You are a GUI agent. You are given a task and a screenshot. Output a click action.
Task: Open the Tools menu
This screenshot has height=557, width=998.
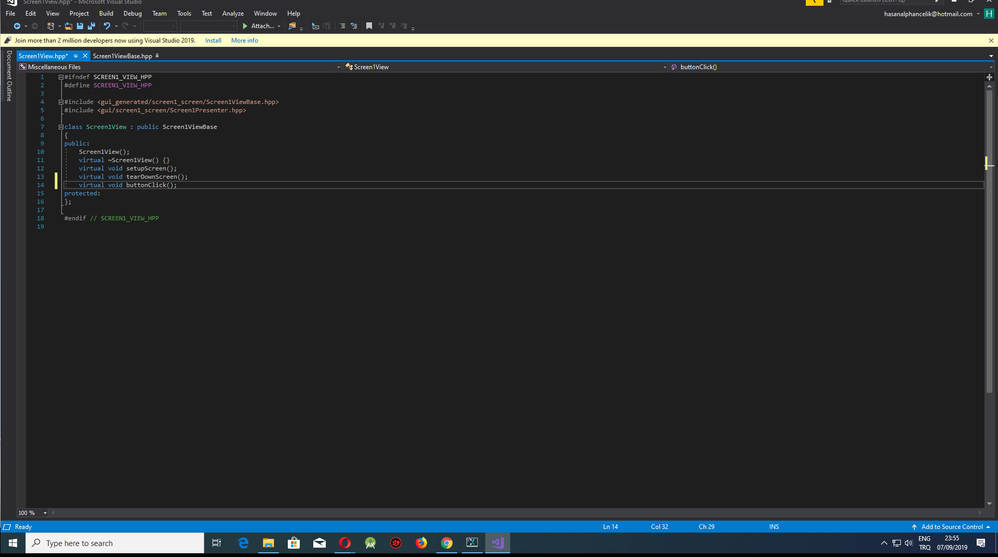[x=184, y=13]
